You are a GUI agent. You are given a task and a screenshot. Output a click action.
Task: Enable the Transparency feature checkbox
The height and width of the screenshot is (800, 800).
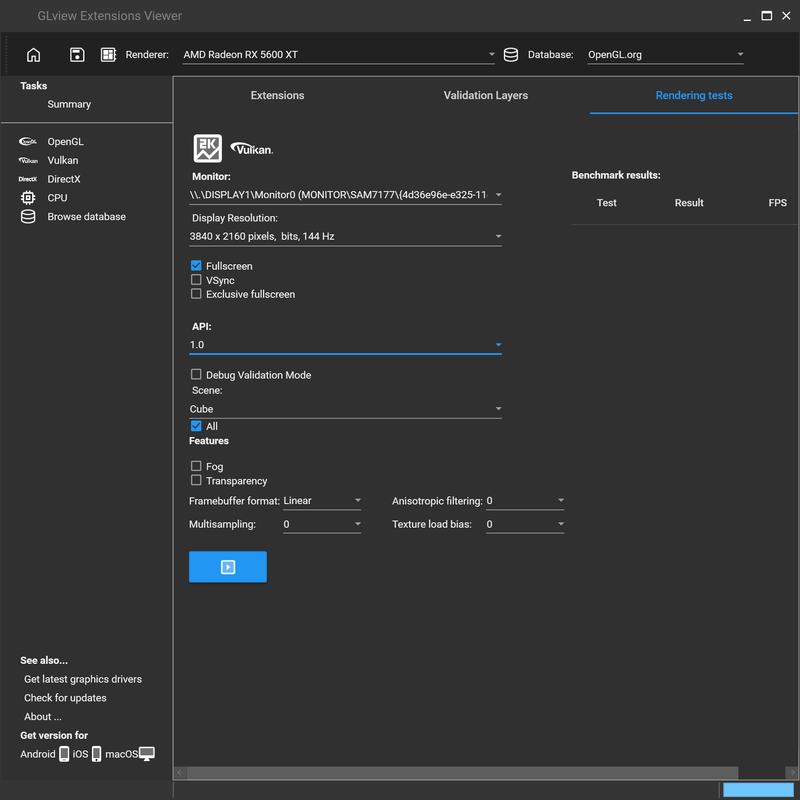tap(196, 480)
